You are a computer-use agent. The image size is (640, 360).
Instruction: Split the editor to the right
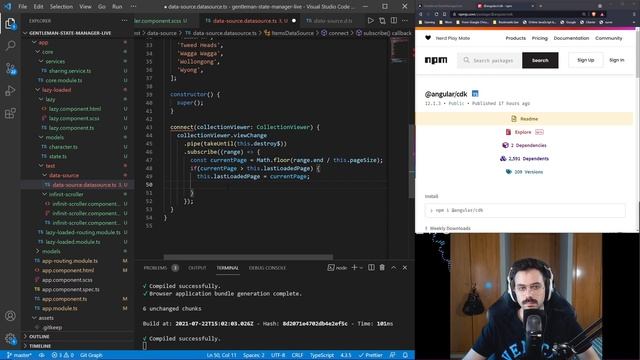point(393,20)
